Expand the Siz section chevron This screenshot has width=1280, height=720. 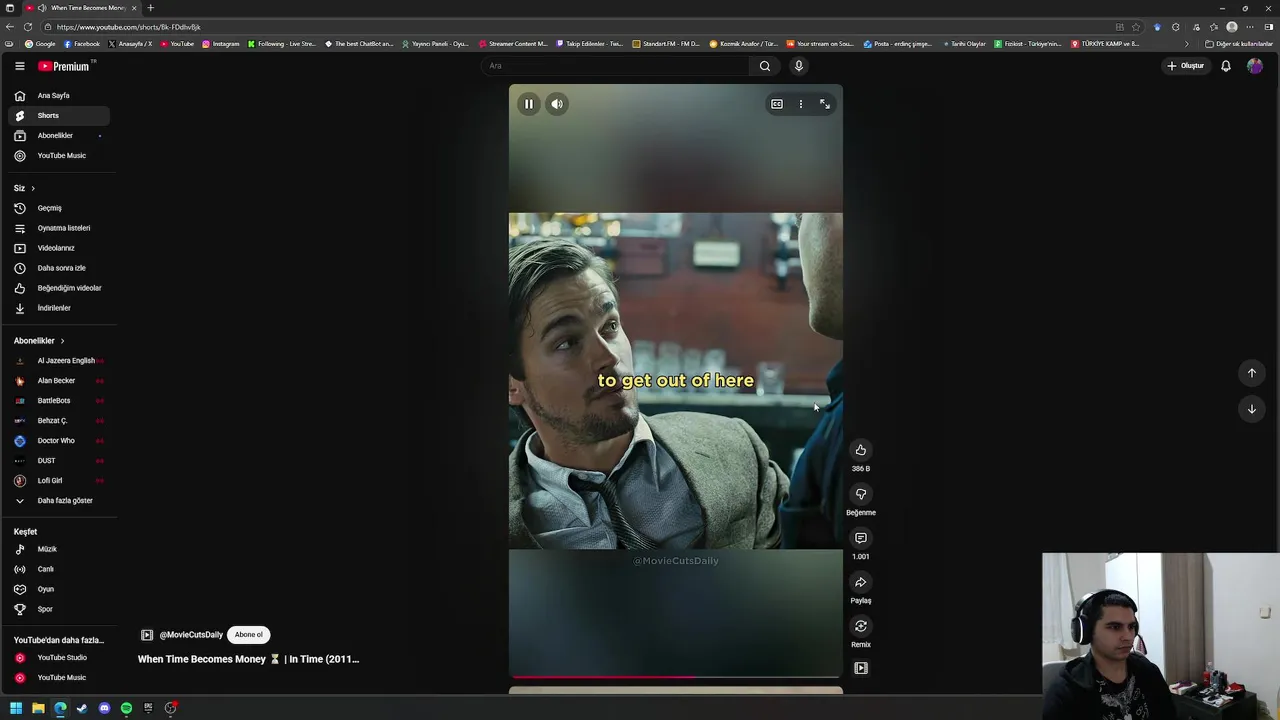[x=33, y=188]
